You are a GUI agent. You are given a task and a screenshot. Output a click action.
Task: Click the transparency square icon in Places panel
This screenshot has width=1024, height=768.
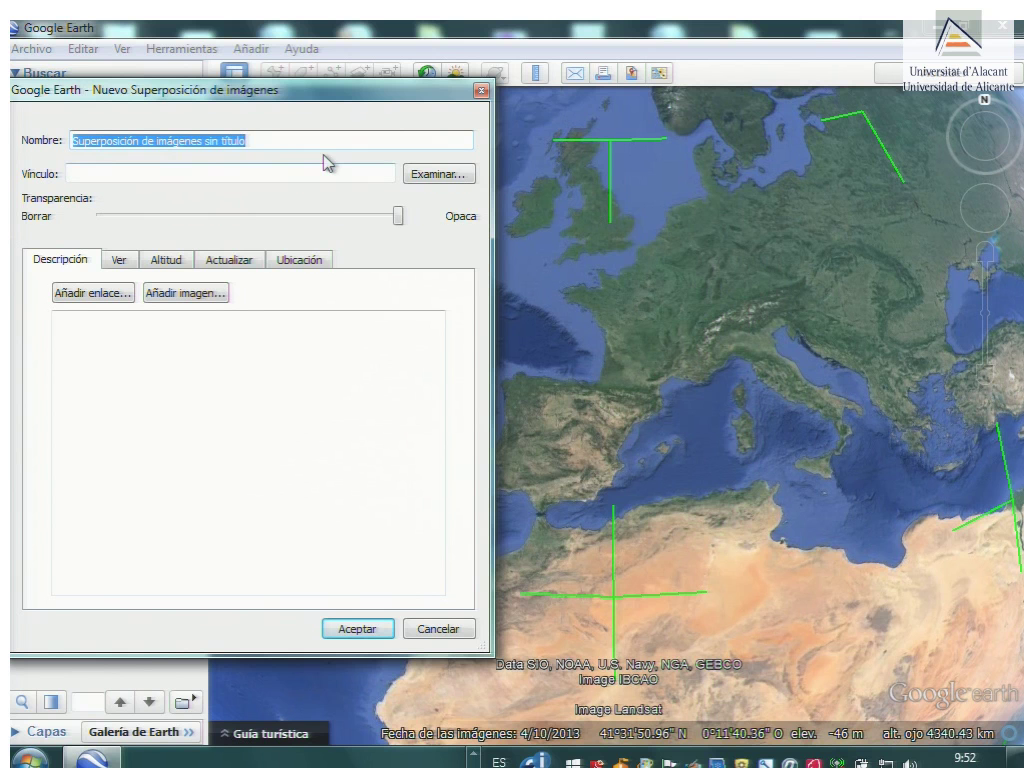click(51, 702)
